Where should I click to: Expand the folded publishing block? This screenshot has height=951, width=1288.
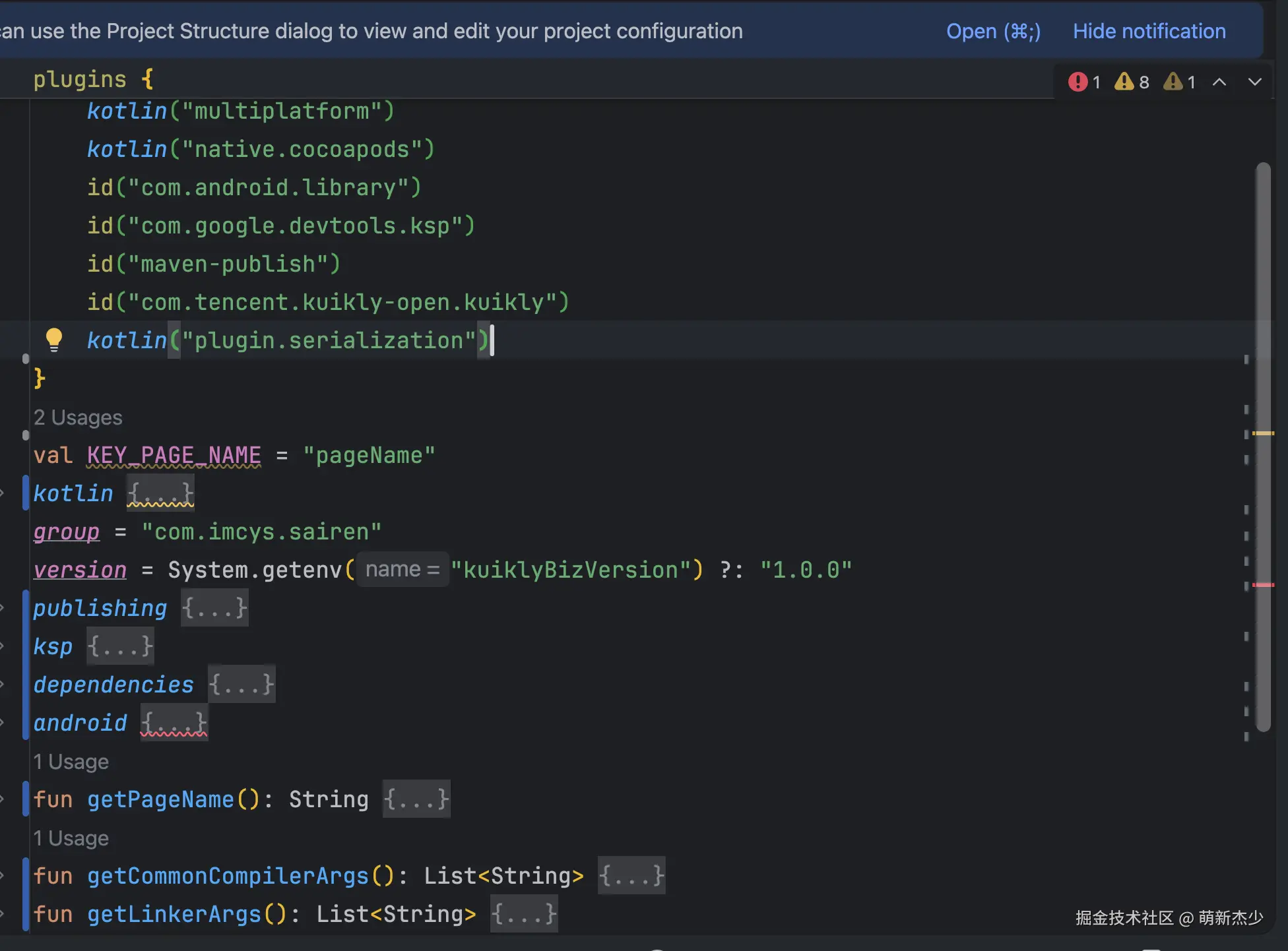(214, 607)
